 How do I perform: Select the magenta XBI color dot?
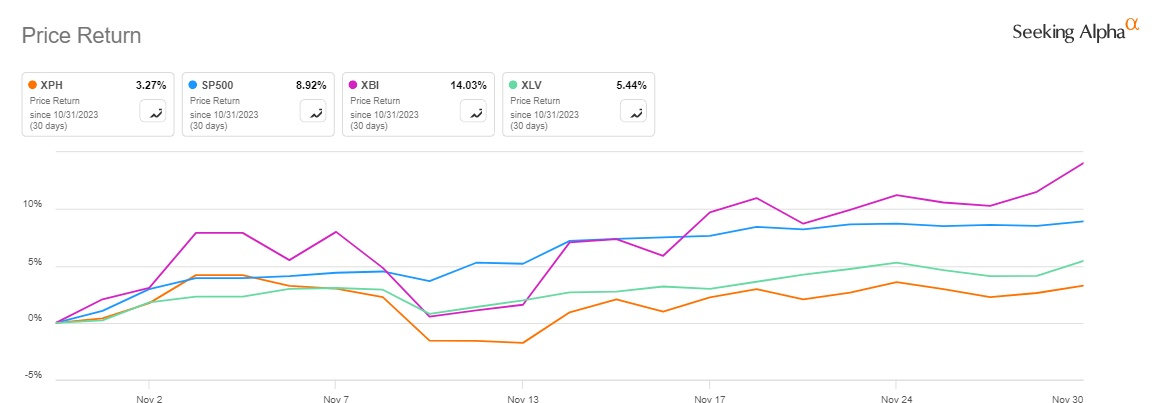coord(353,86)
